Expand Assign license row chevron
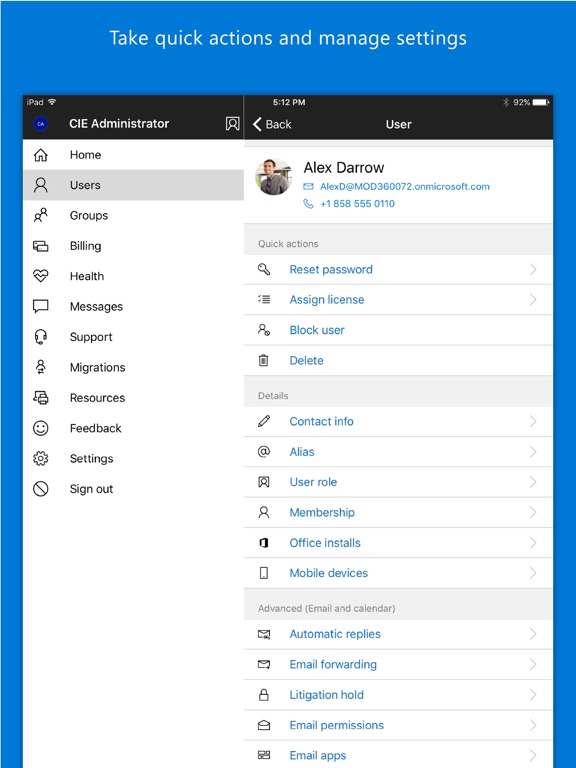The image size is (576, 768). pyautogui.click(x=533, y=300)
